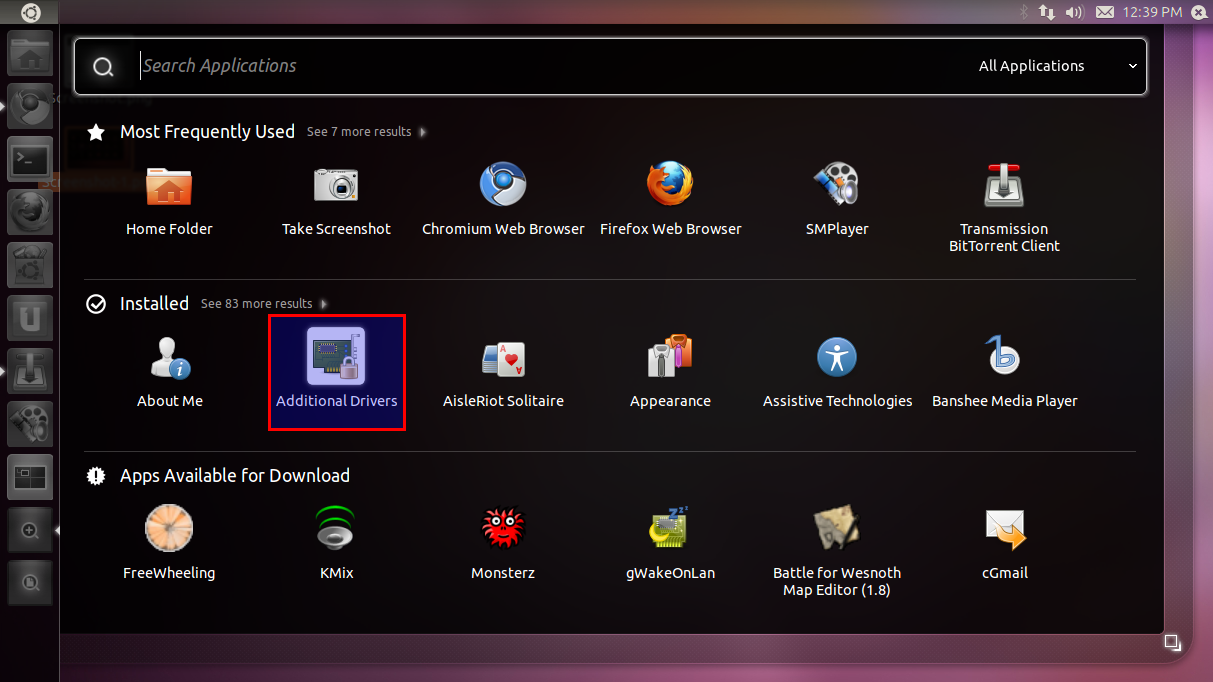This screenshot has width=1213, height=682.
Task: Launch Firefox Web Browser from the dash grid
Action: pos(670,200)
